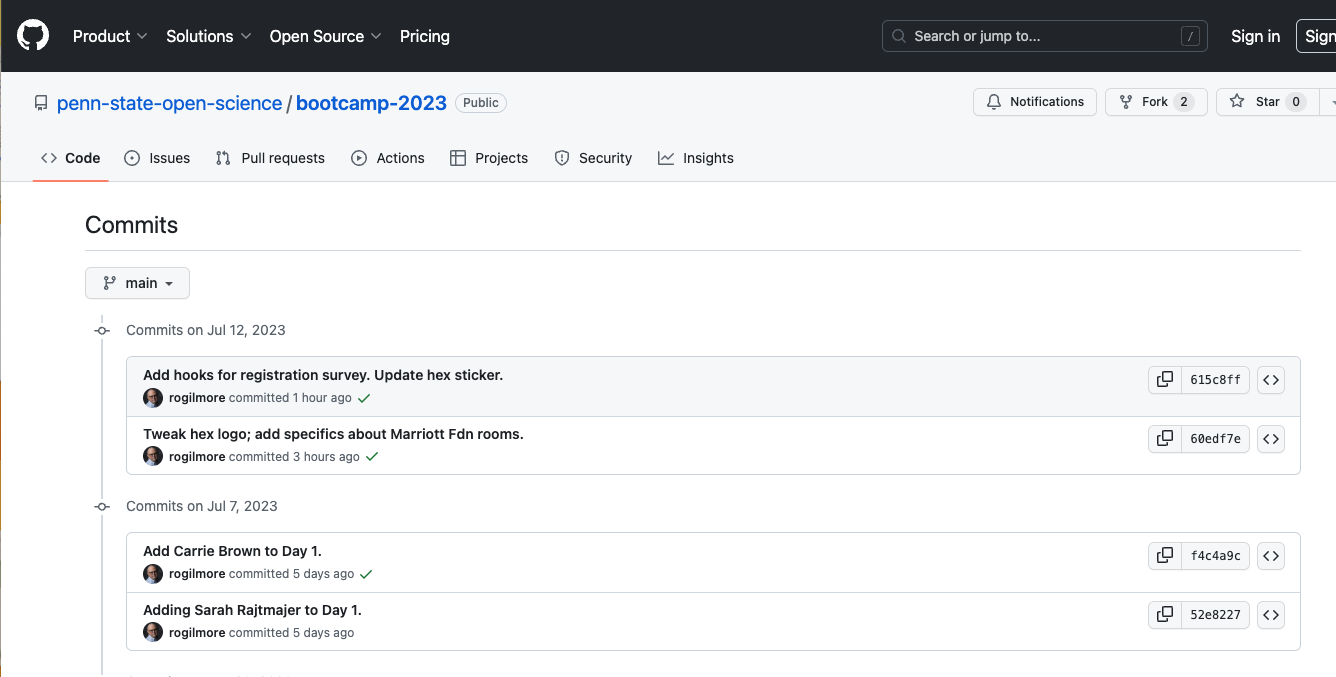Browse repository at commit 60edf7e
The width and height of the screenshot is (1336, 677).
pyautogui.click(x=1270, y=439)
